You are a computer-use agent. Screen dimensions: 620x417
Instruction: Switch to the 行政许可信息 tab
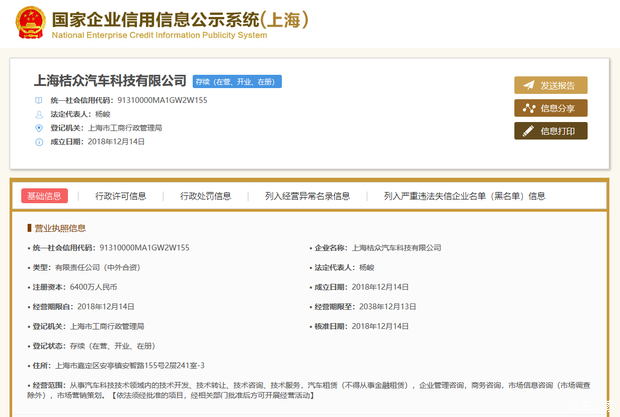120,196
